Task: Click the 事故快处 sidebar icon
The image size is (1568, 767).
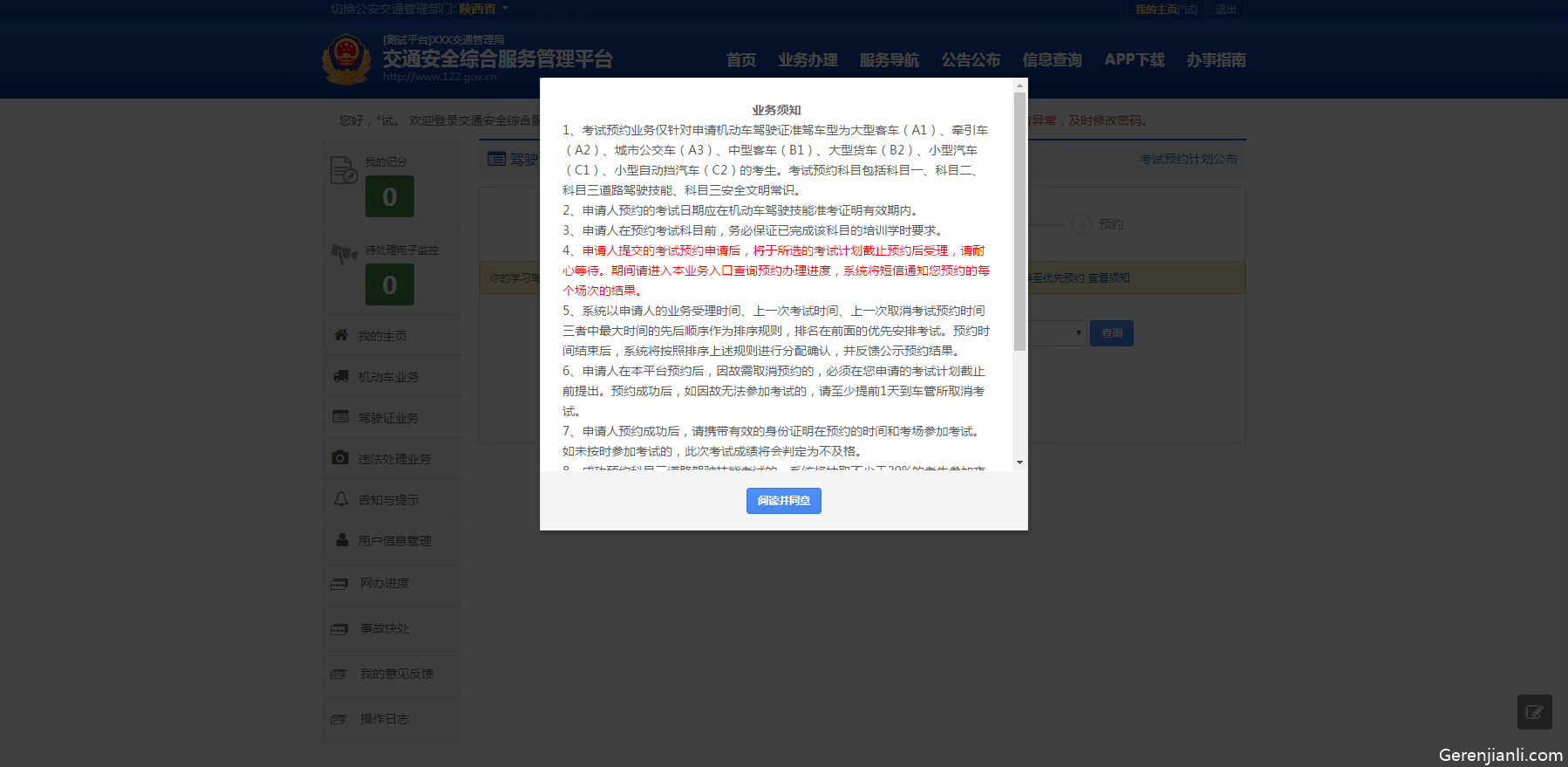Action: click(339, 628)
